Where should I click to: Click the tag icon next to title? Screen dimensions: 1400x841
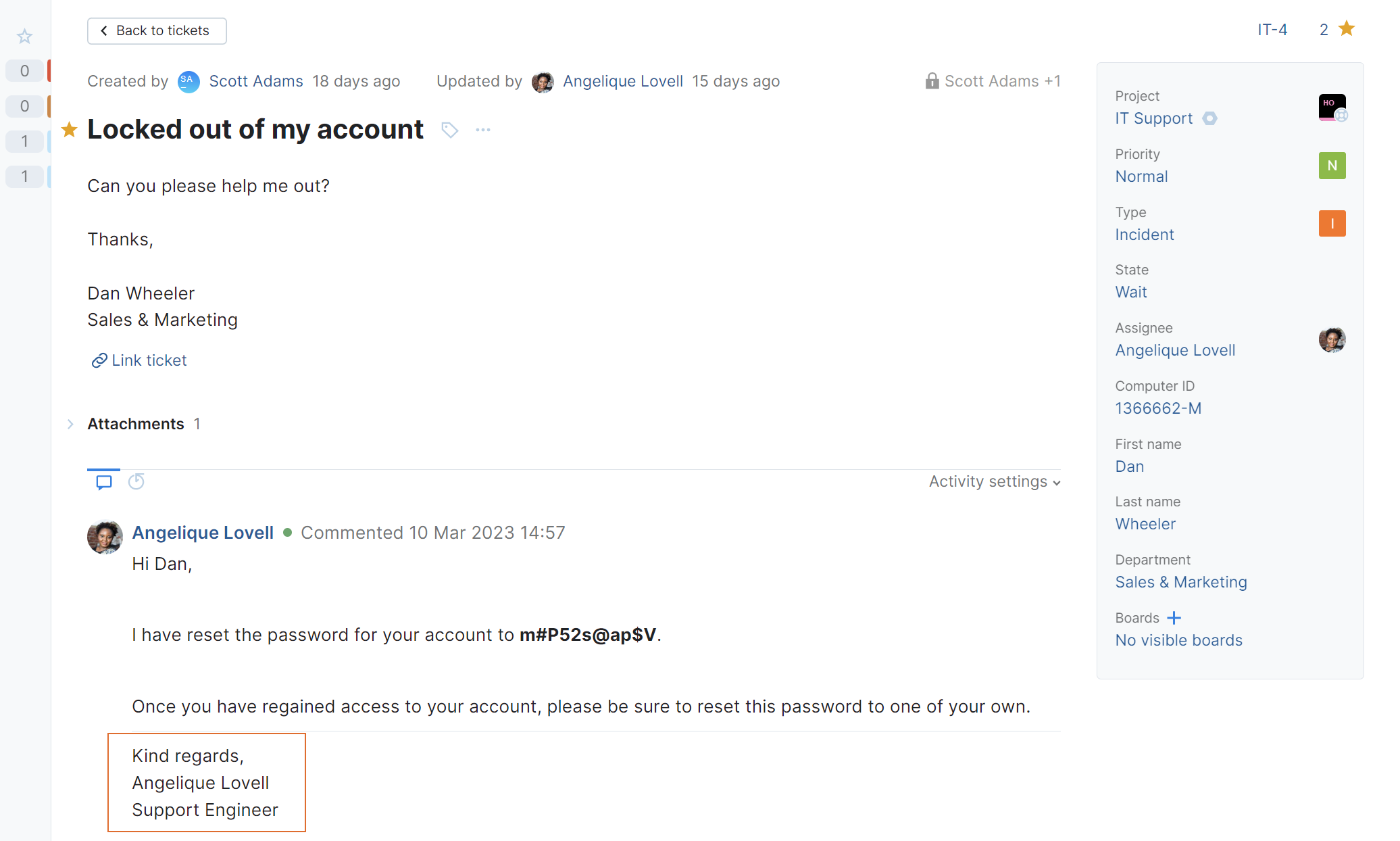click(x=449, y=130)
